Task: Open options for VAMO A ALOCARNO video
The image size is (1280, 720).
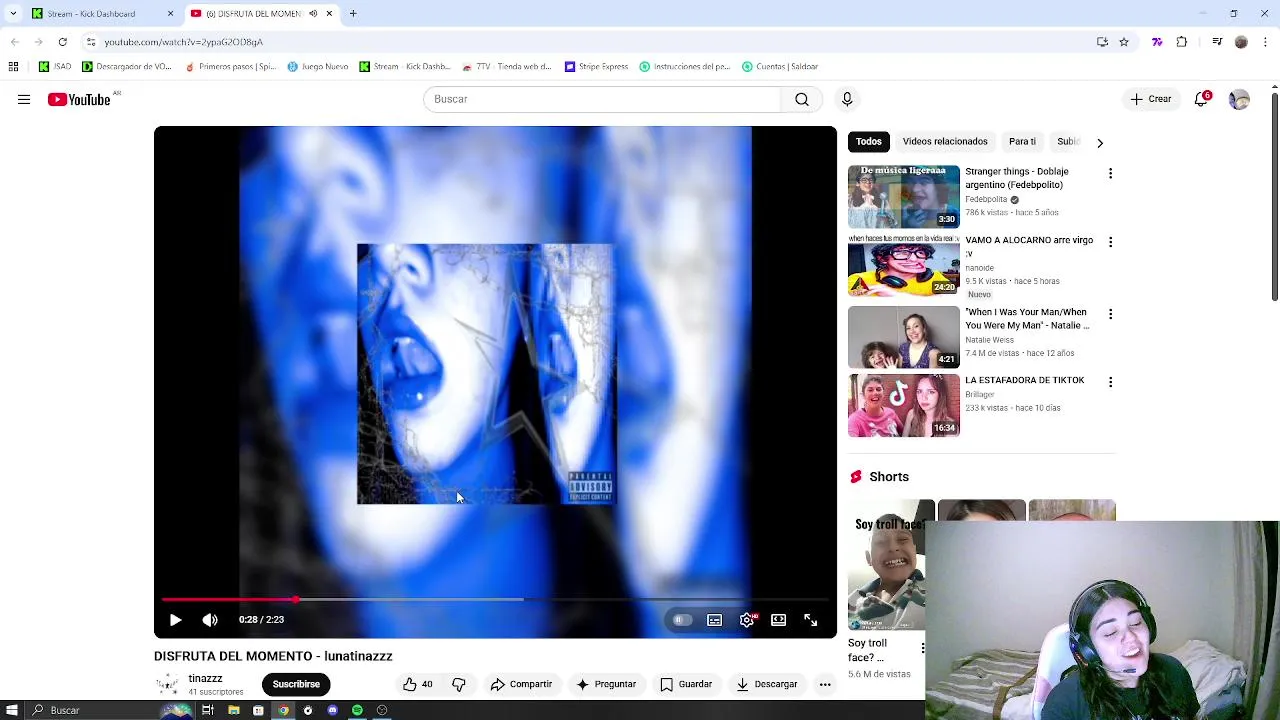Action: coord(1110,242)
